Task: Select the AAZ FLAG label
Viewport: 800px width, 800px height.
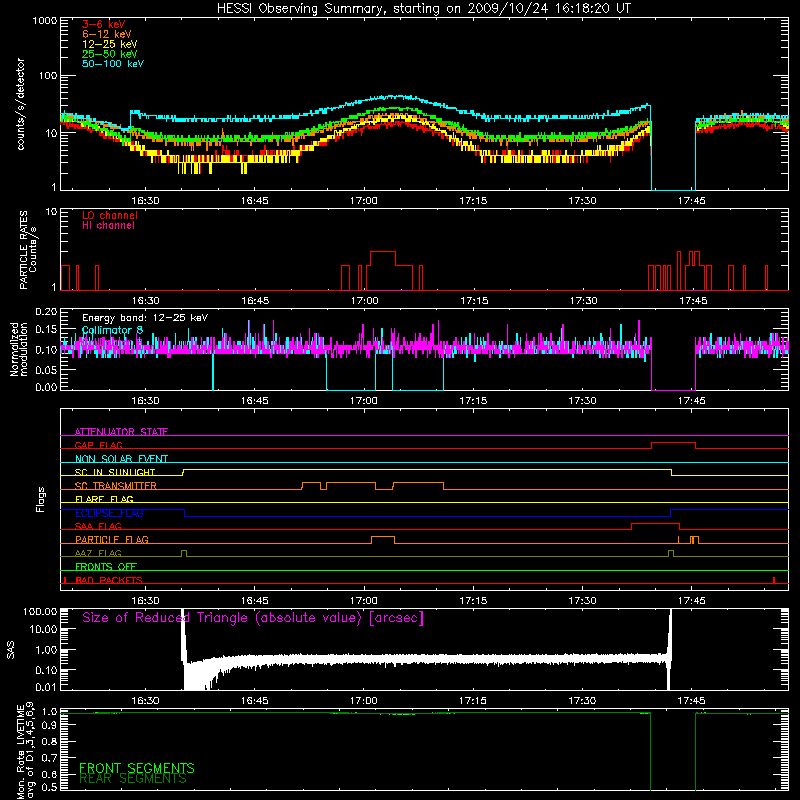Action: click(x=98, y=553)
